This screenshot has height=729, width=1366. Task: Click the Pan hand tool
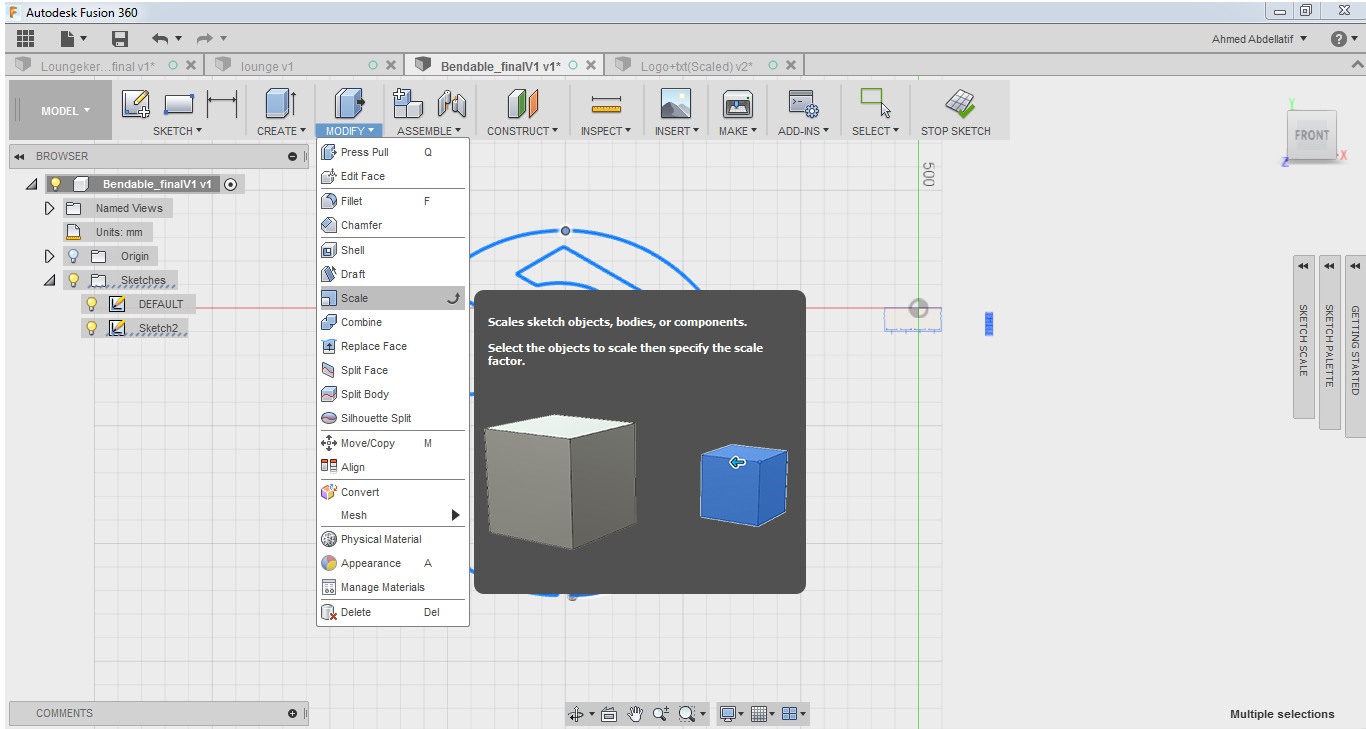635,714
